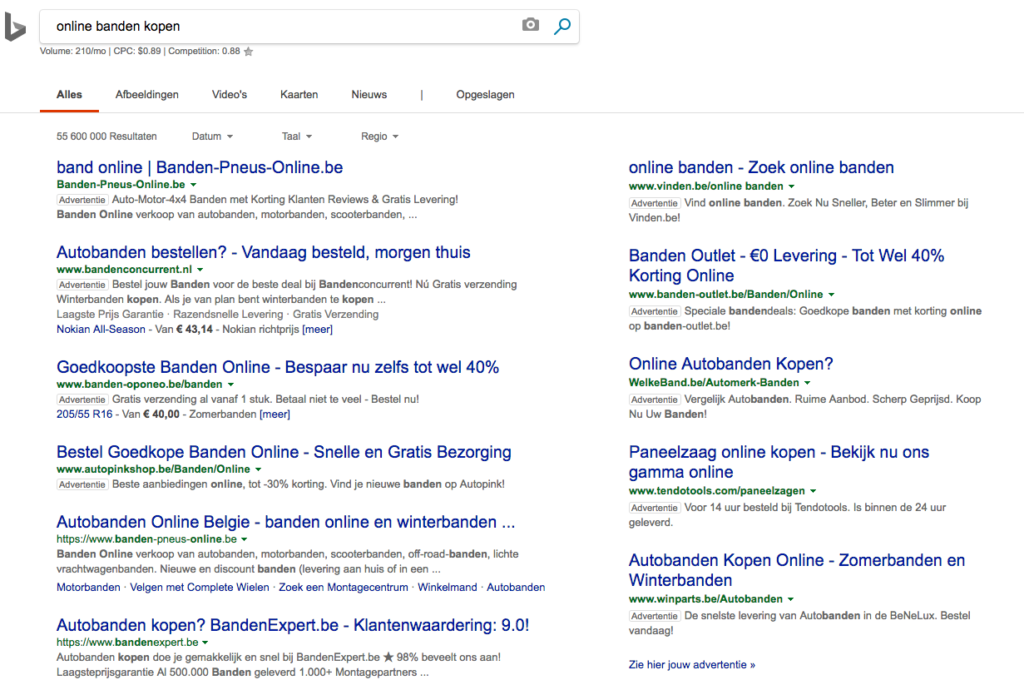Viewport: 1024px width, 680px height.
Task: Open 'Paneelzaag online kopen' ad
Action: [778, 462]
